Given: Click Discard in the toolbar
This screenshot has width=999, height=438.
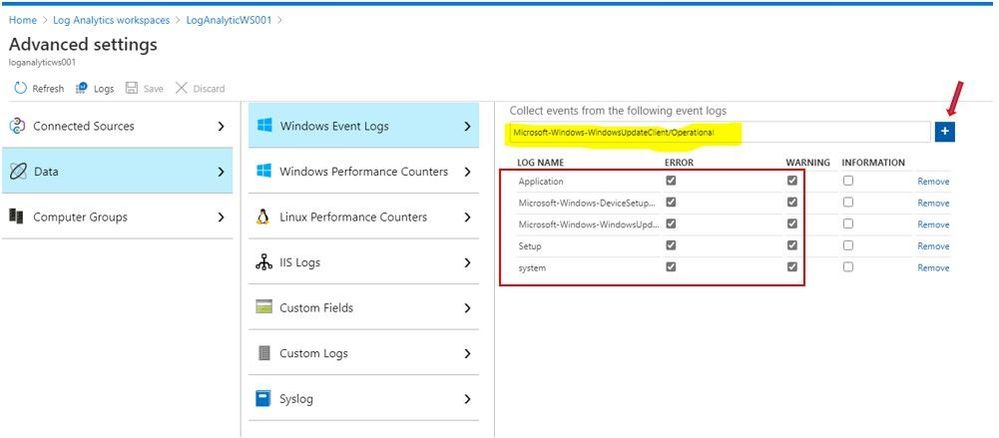Looking at the screenshot, I should [200, 88].
